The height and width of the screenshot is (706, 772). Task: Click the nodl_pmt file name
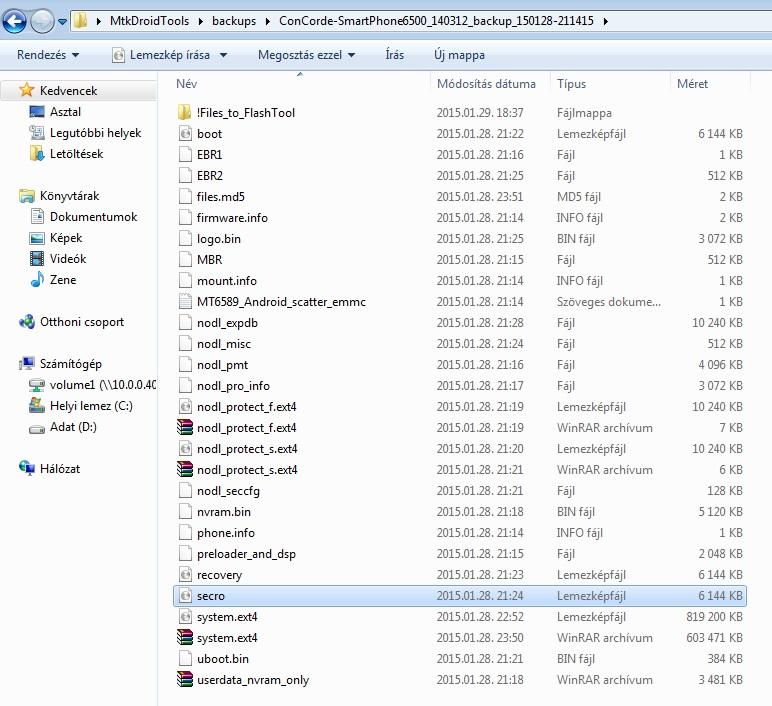[222, 365]
